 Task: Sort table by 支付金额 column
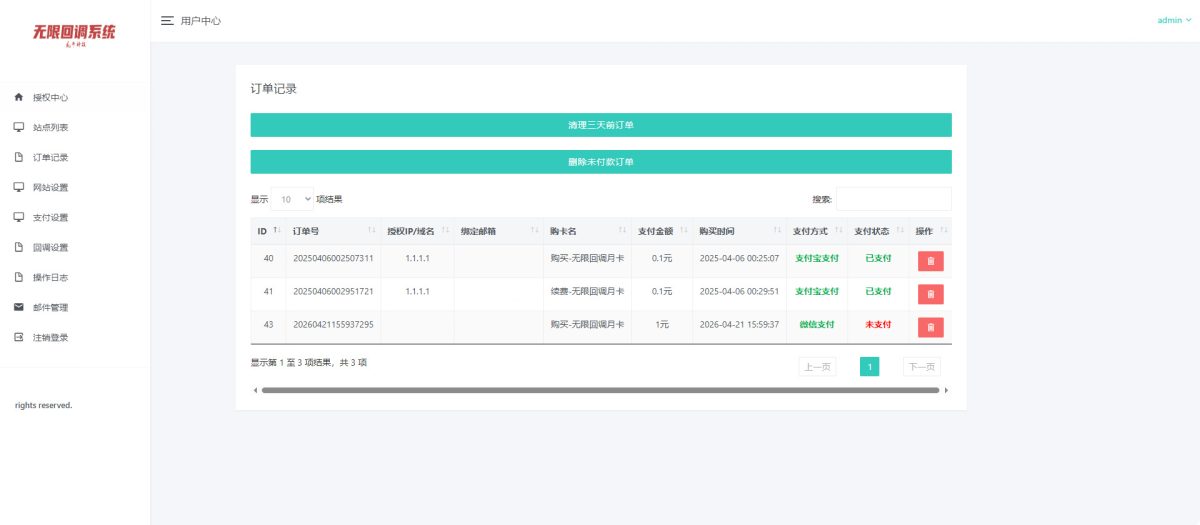(x=684, y=231)
